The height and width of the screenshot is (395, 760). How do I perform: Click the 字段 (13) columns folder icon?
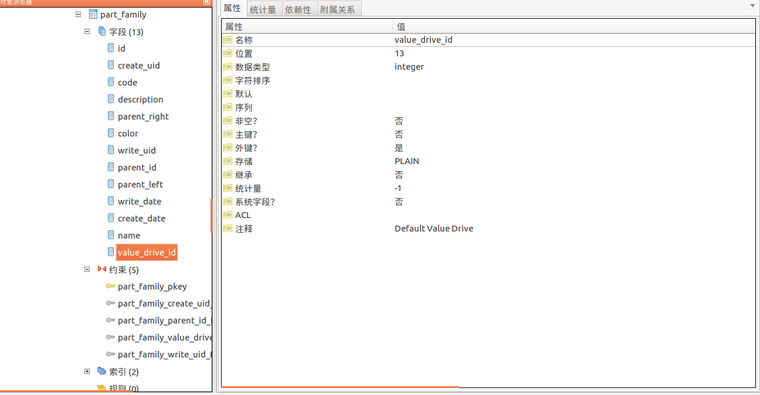[102, 32]
